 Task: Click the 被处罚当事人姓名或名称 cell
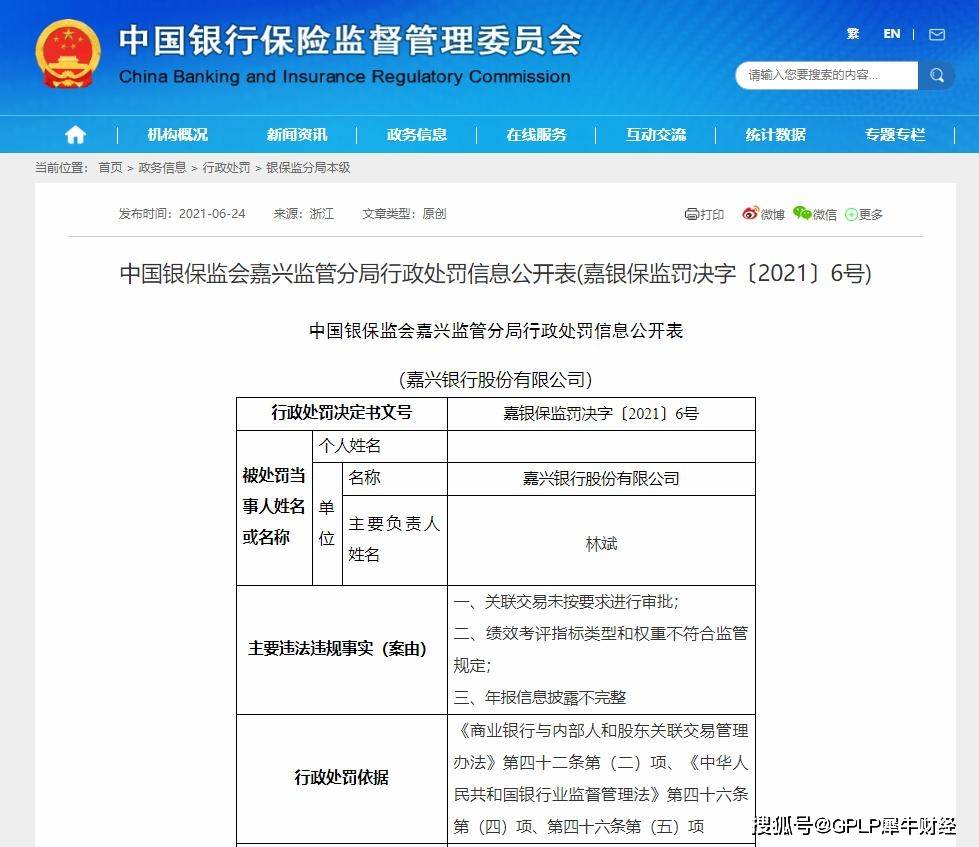(274, 507)
